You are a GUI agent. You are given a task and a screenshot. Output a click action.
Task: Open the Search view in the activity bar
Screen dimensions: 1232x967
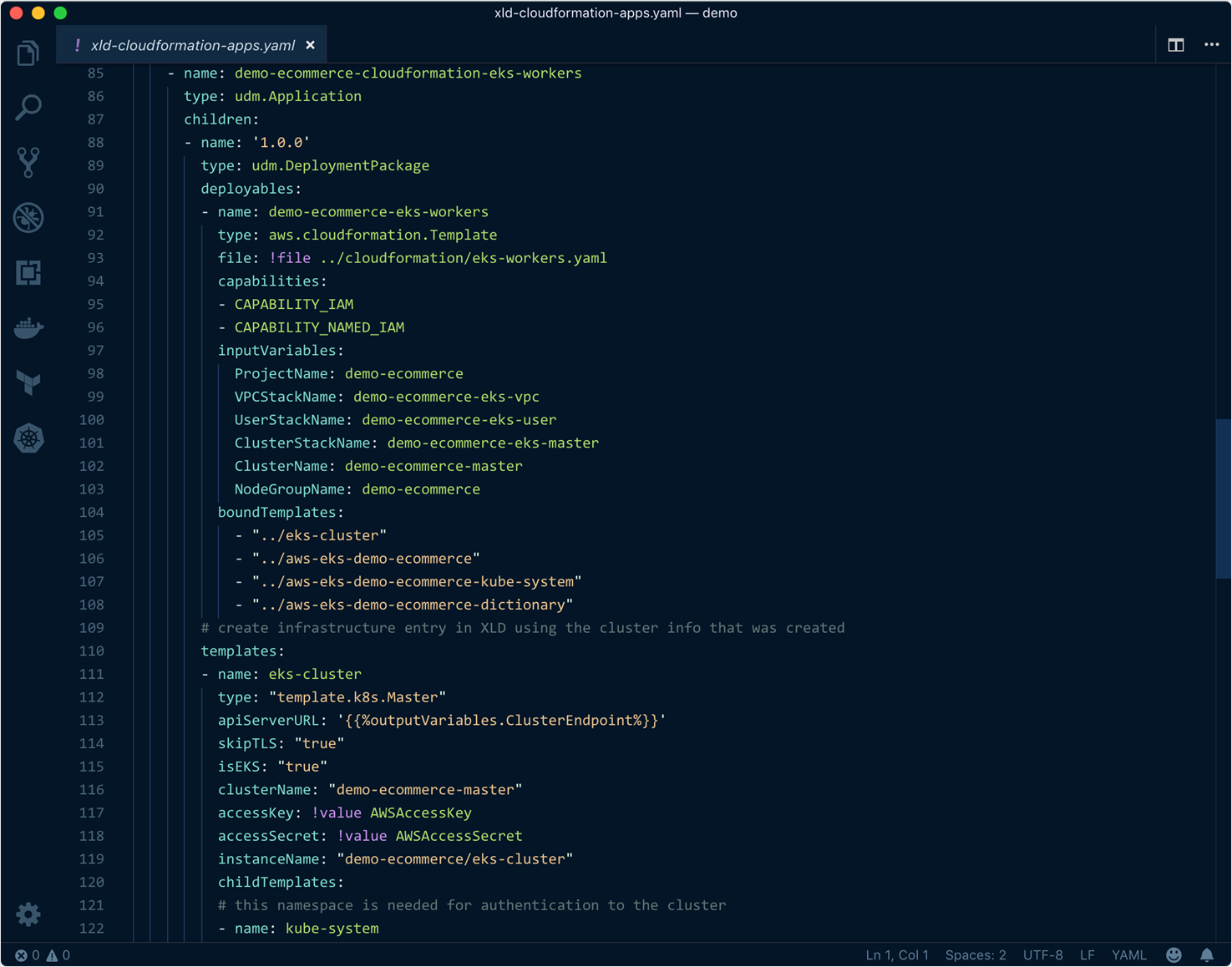28,108
